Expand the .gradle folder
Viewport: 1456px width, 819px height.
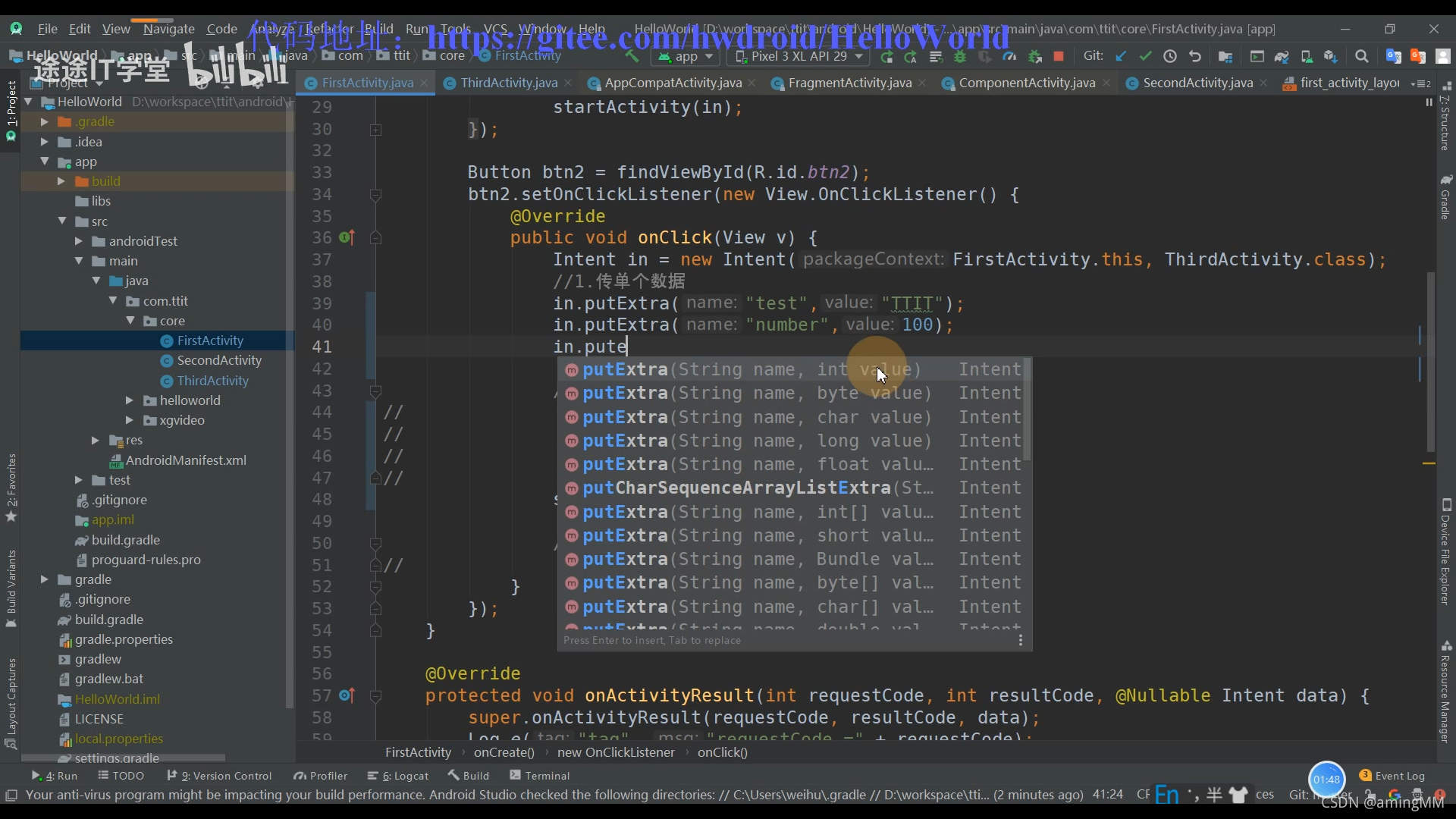tap(44, 121)
